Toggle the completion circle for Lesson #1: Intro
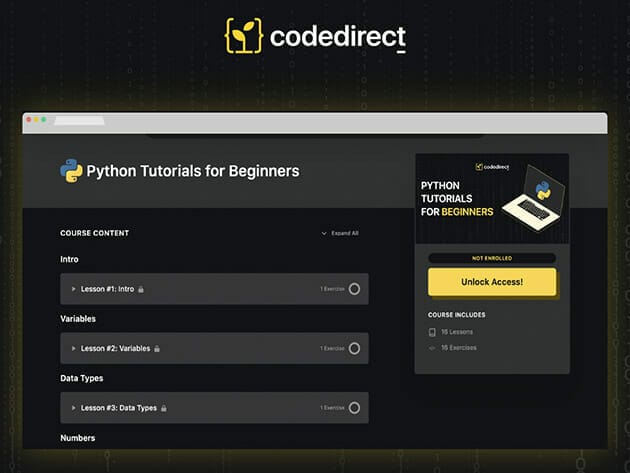Viewport: 630px width, 473px height. (354, 289)
